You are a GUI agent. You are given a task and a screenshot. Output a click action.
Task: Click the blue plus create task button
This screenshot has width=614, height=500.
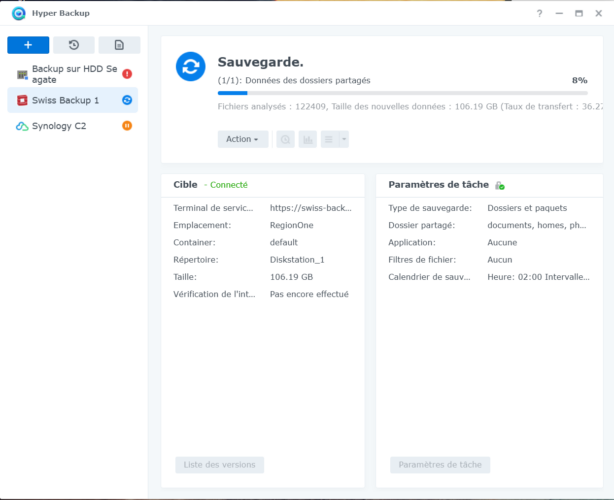pyautogui.click(x=28, y=45)
